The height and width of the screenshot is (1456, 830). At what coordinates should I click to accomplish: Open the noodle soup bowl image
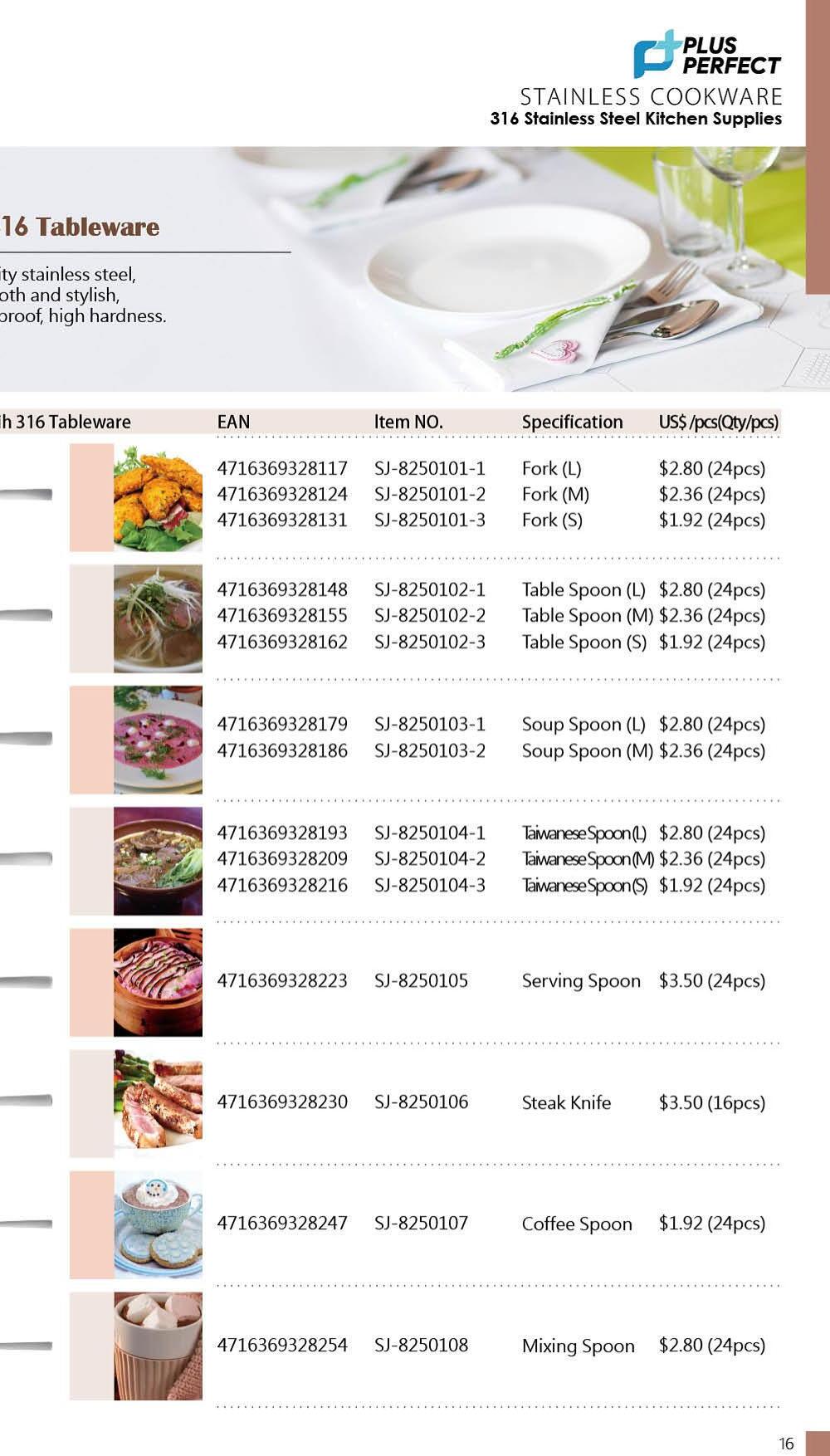(158, 618)
